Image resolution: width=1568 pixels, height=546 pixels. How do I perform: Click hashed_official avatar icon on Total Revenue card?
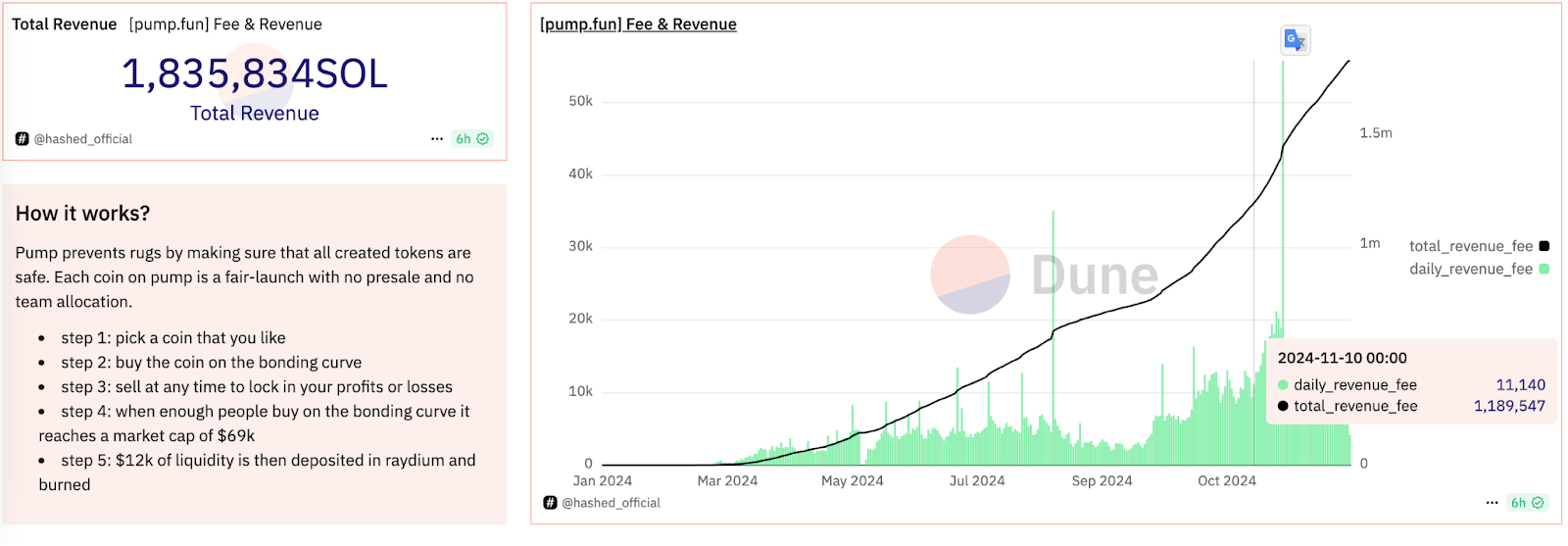(22, 139)
